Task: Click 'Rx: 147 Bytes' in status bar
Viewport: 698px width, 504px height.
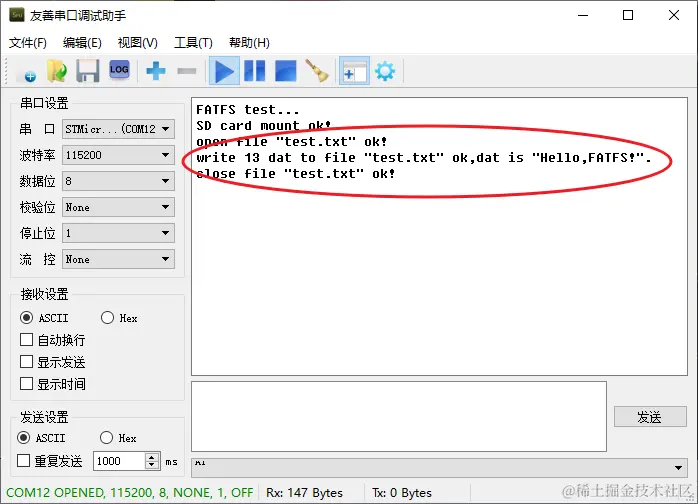Action: 304,492
